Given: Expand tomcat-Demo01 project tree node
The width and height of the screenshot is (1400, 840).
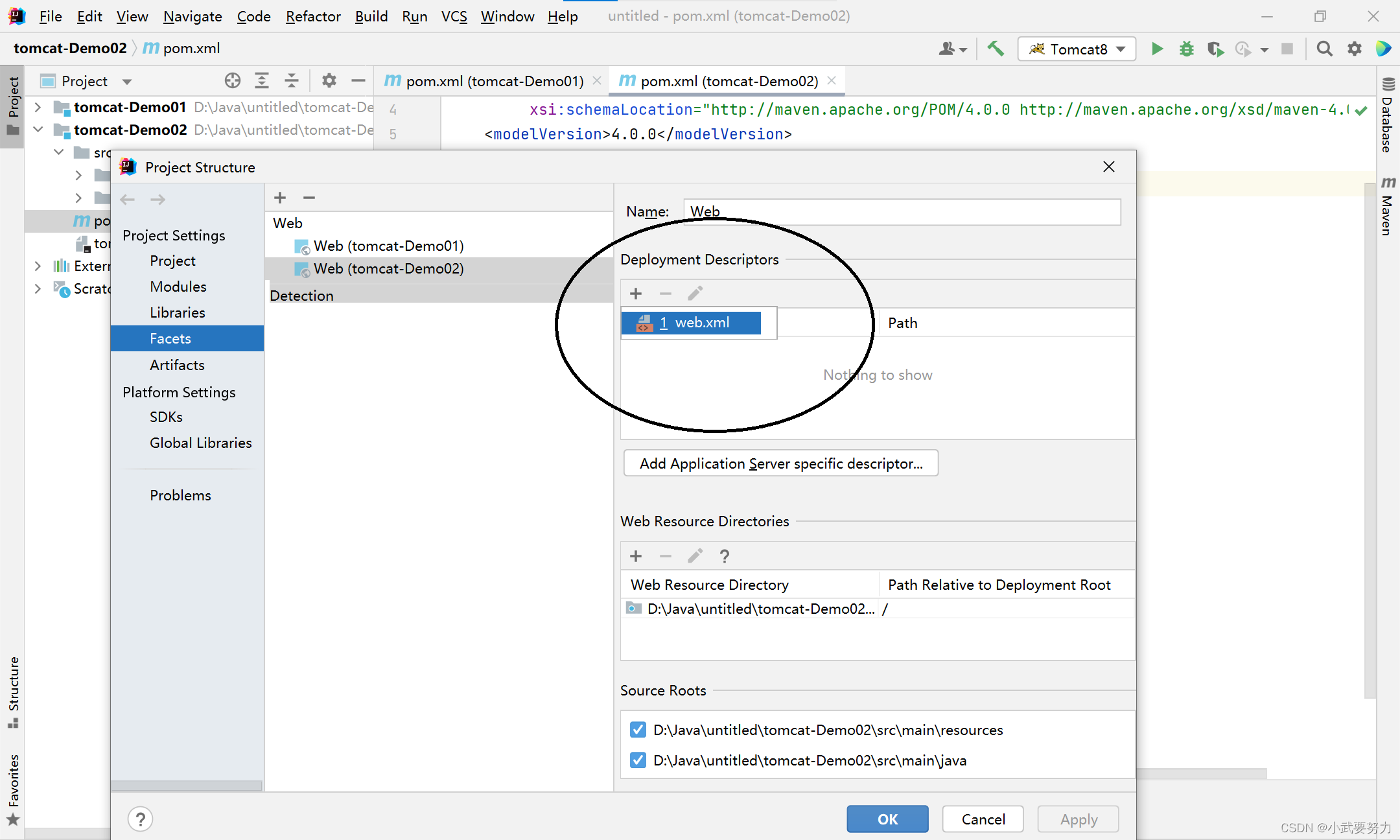Looking at the screenshot, I should pyautogui.click(x=38, y=107).
